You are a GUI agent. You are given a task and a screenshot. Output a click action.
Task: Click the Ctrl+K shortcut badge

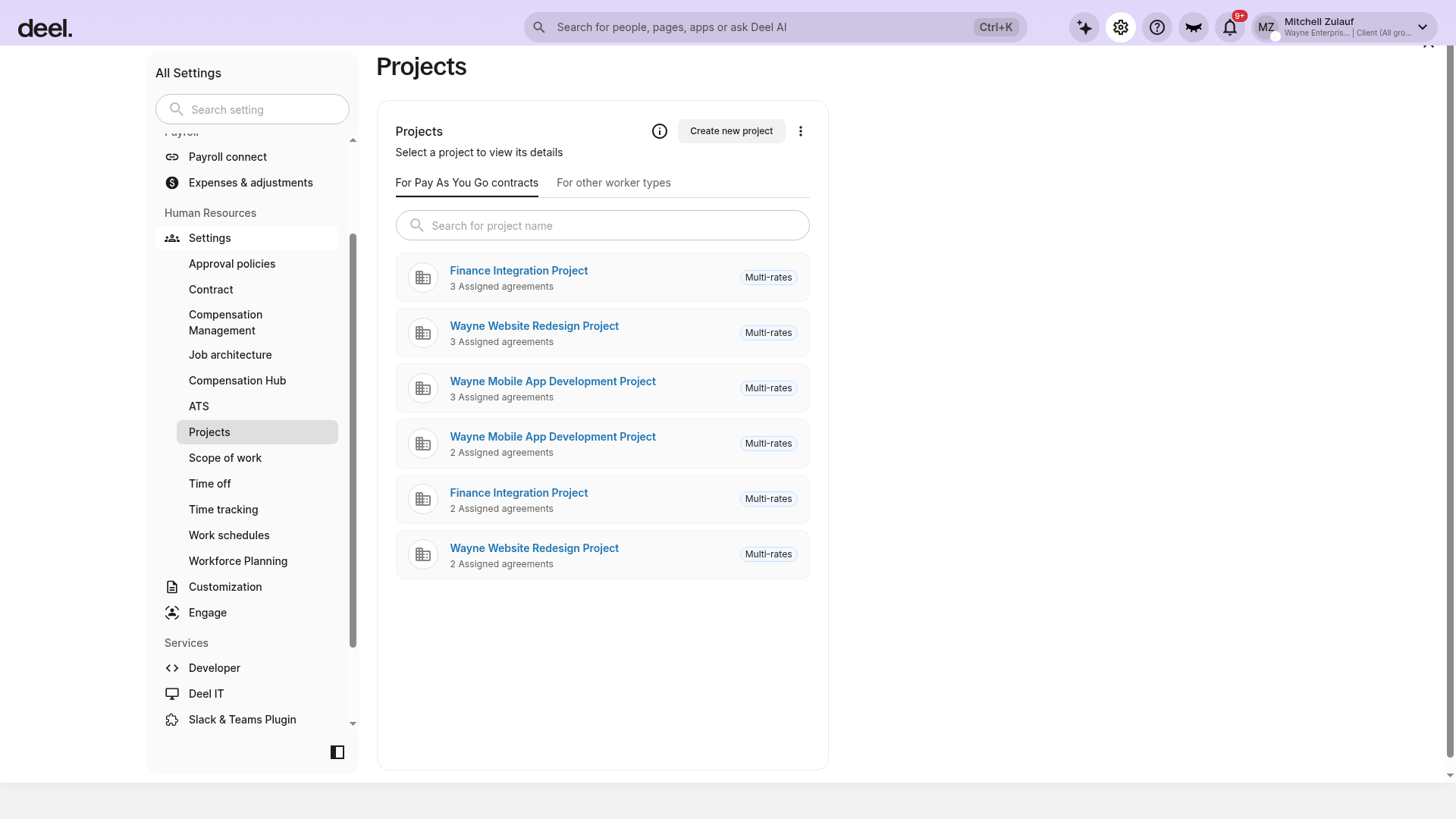tap(996, 27)
